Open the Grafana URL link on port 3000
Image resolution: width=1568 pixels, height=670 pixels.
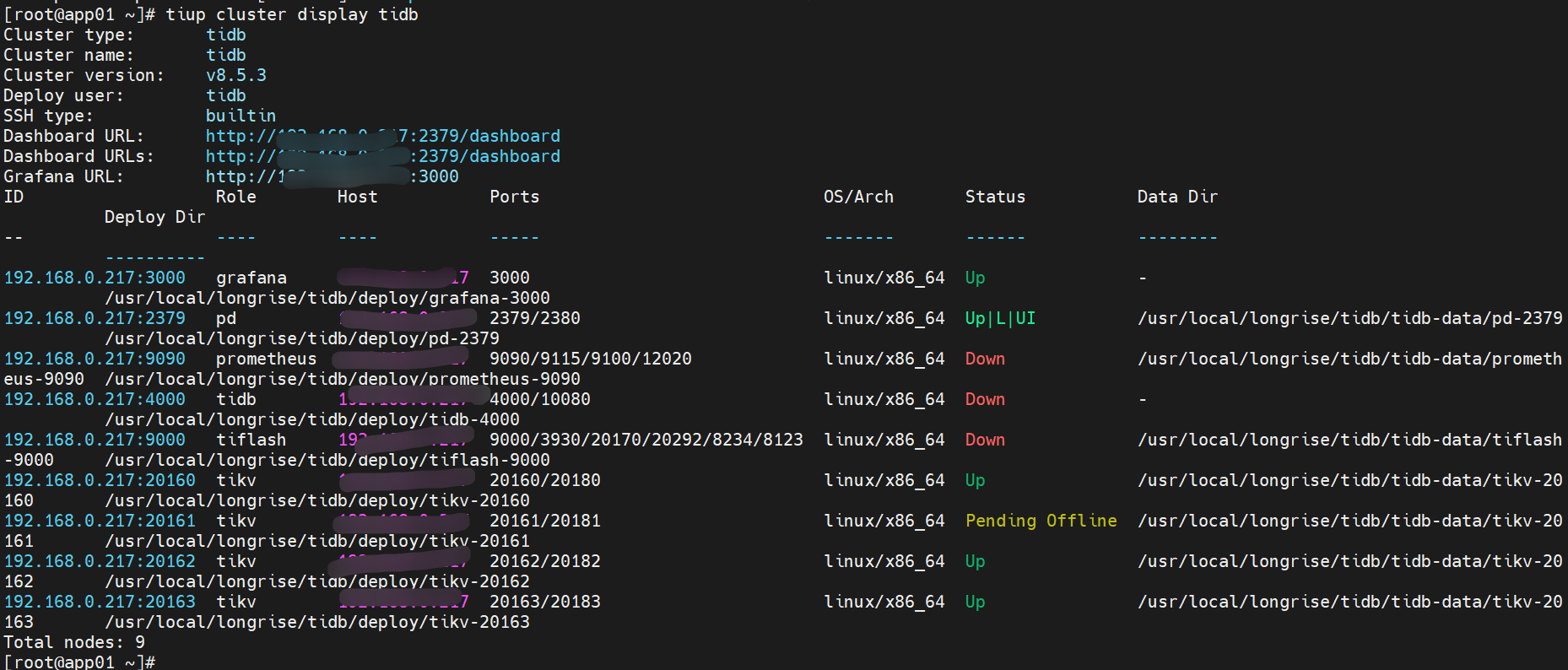click(x=332, y=176)
